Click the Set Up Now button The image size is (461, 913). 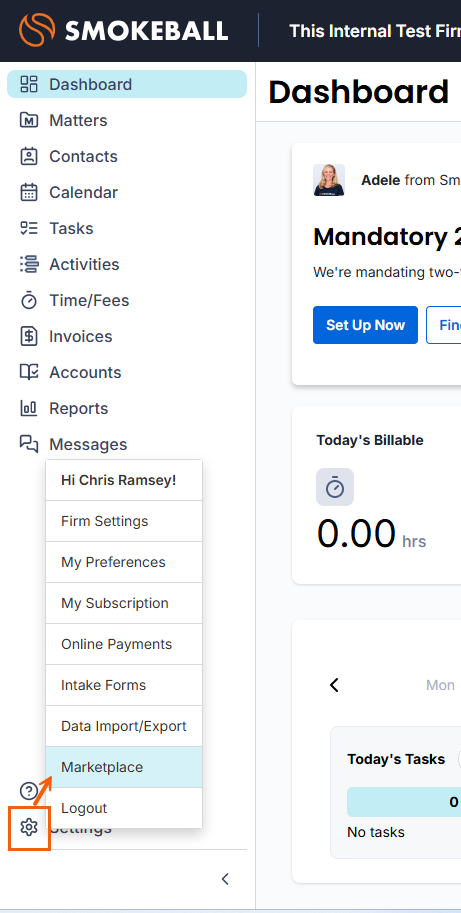[x=366, y=325]
